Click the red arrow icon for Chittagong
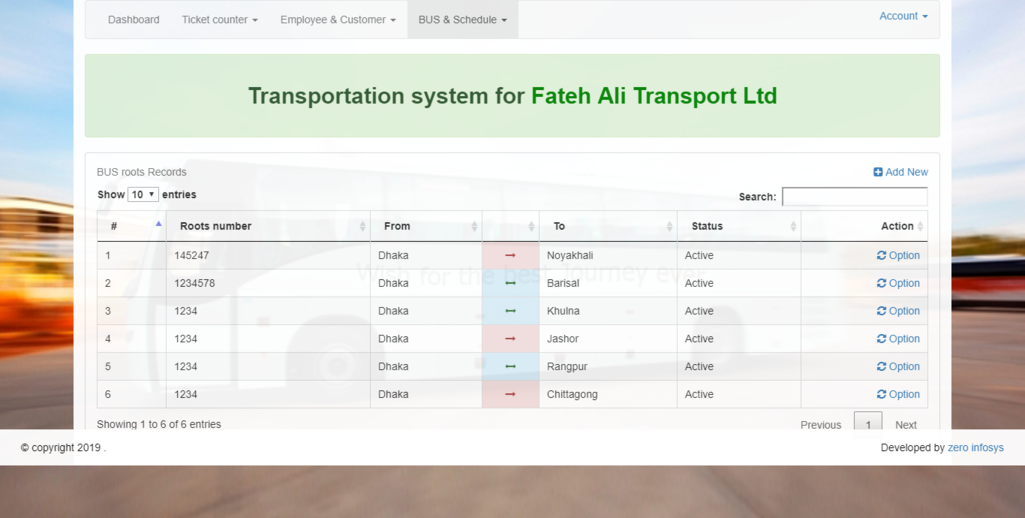 510,394
